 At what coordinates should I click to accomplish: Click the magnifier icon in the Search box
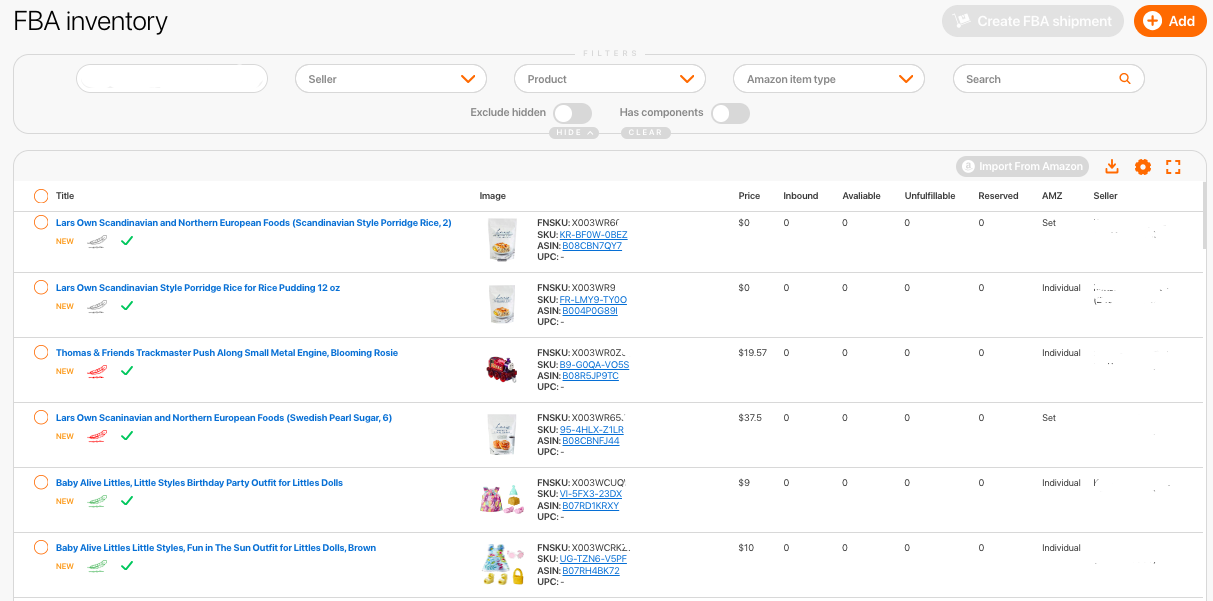tap(1125, 79)
